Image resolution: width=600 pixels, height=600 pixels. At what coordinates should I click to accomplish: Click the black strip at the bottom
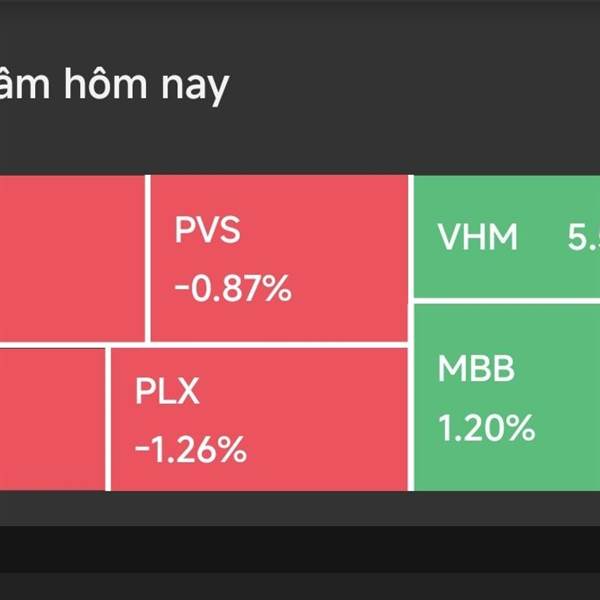(300, 562)
